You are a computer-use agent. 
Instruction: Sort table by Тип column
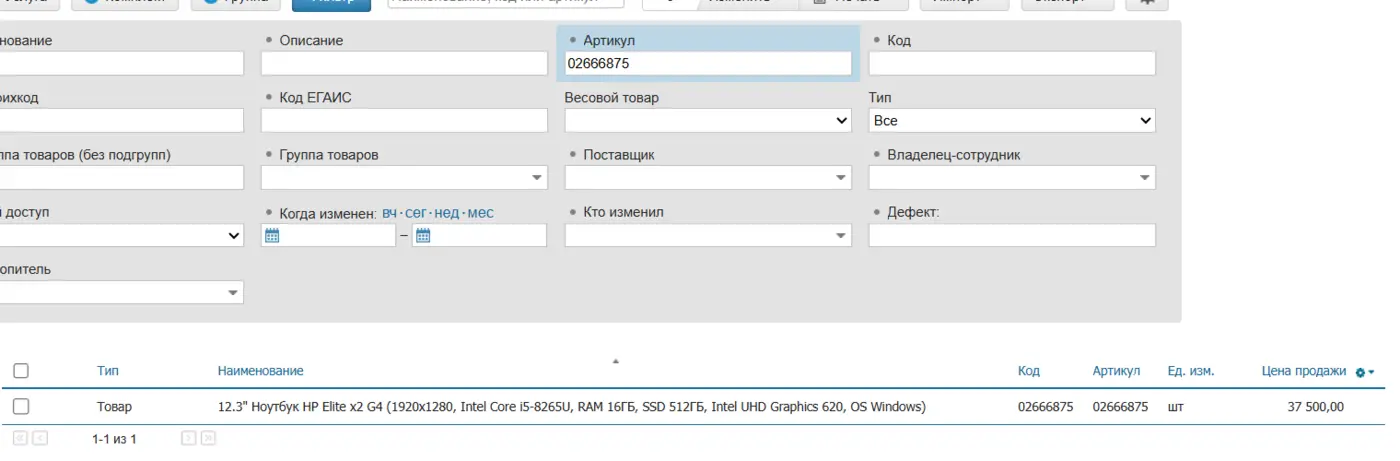108,371
